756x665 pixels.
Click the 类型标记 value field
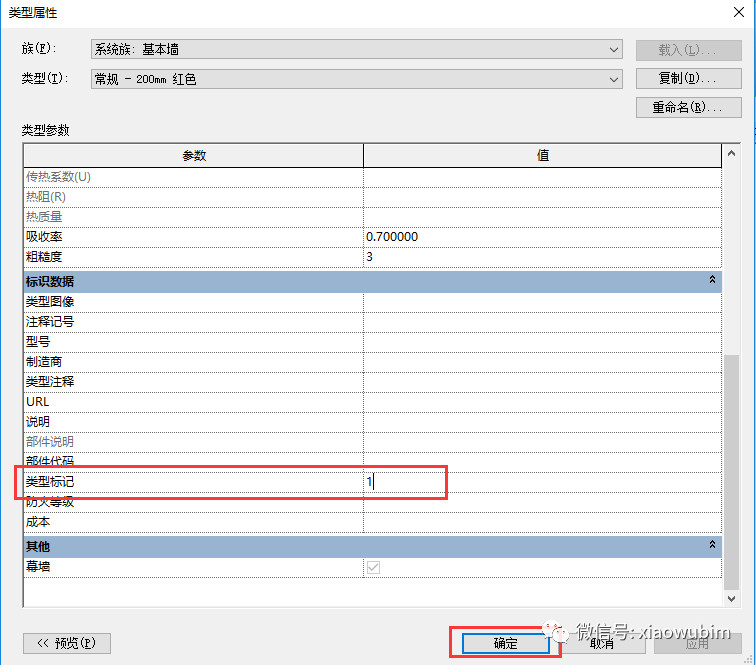point(542,482)
